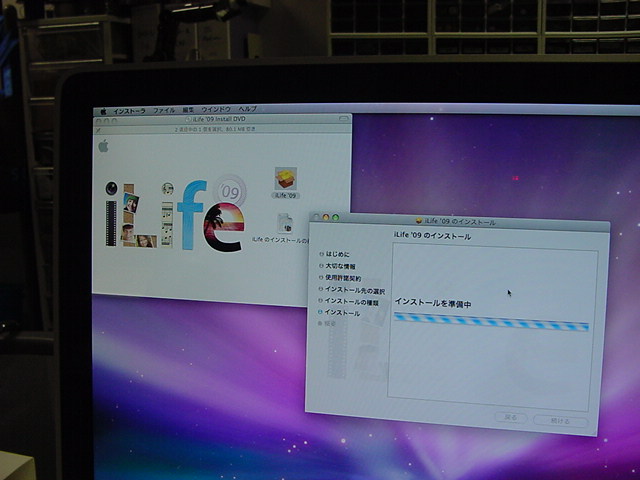Click the 続ける button in the installer
Screen dimensions: 640x480
tap(560, 420)
